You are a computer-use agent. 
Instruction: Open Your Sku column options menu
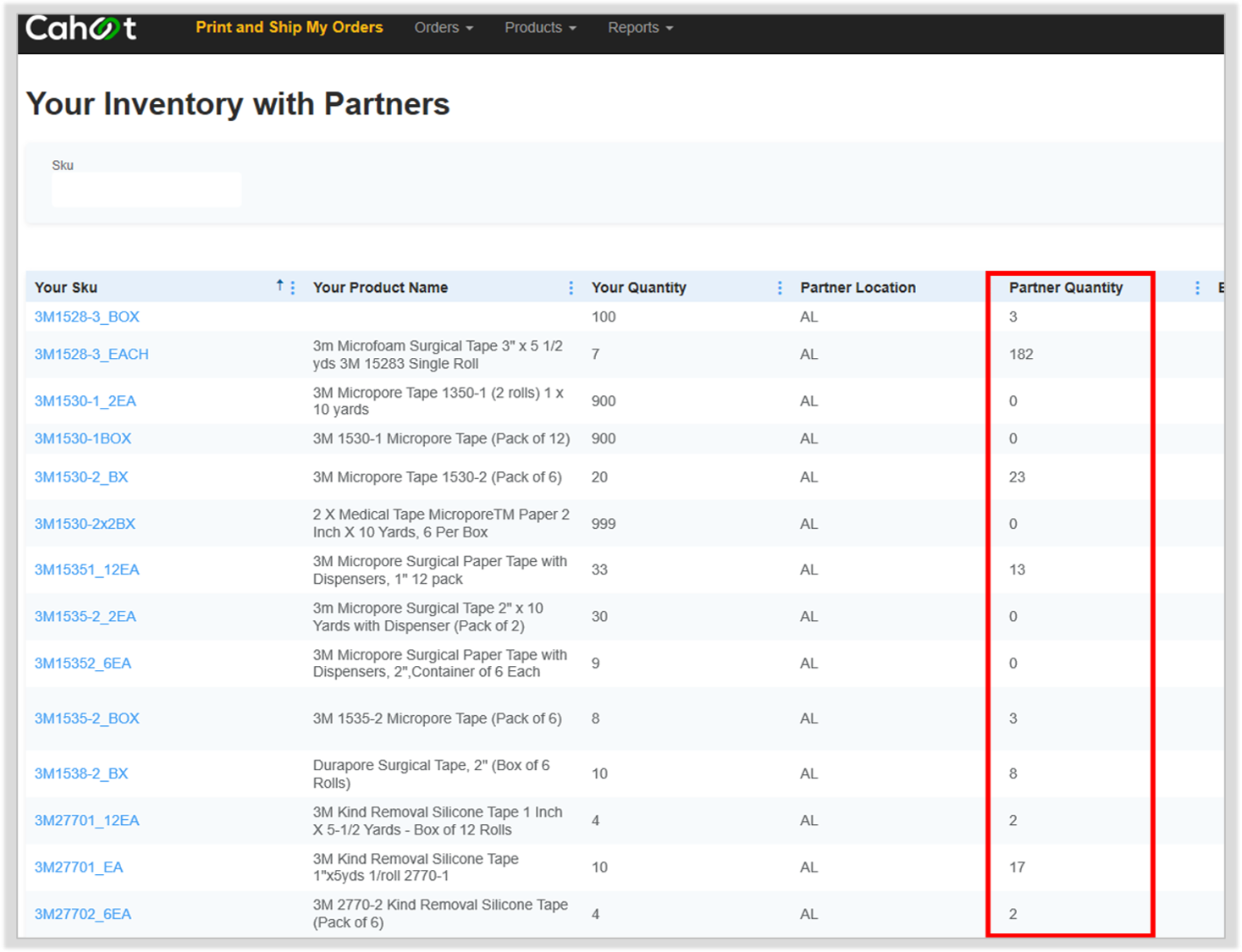point(293,288)
